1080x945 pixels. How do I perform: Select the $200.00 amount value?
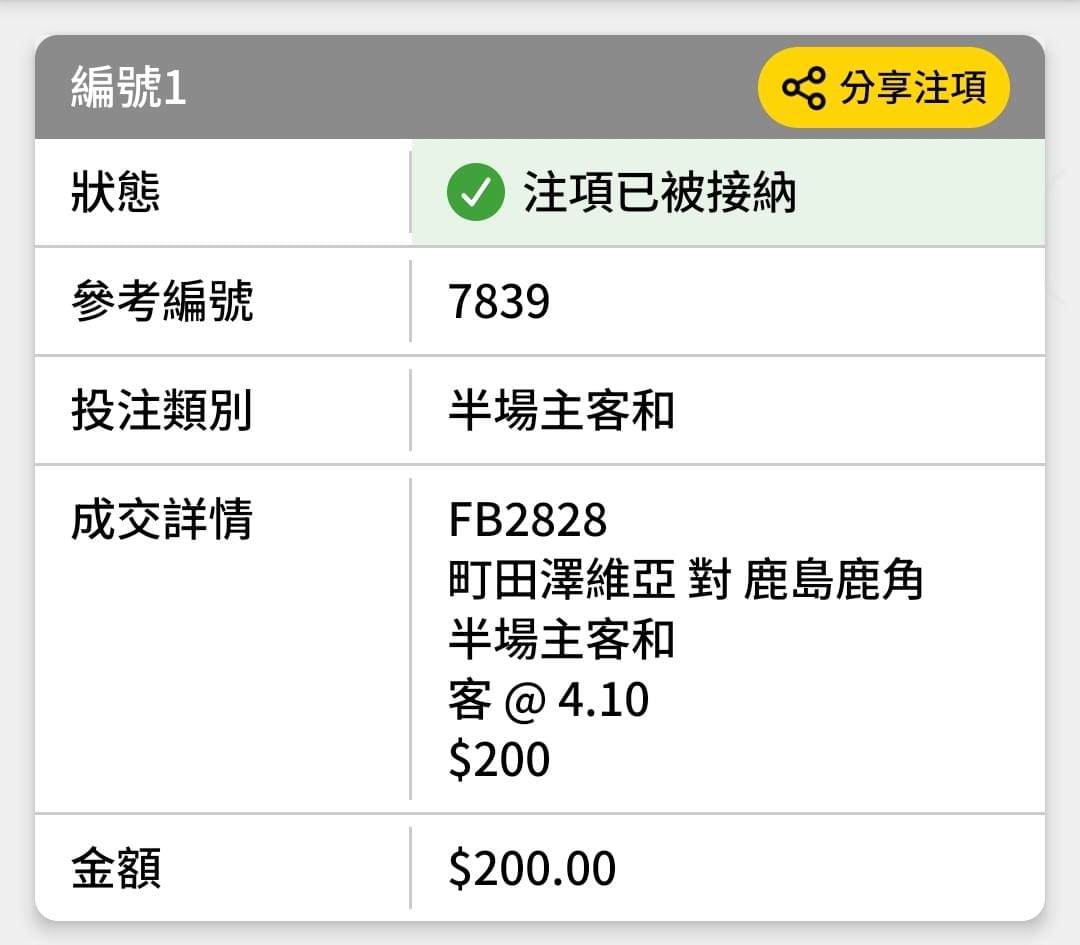[x=532, y=868]
